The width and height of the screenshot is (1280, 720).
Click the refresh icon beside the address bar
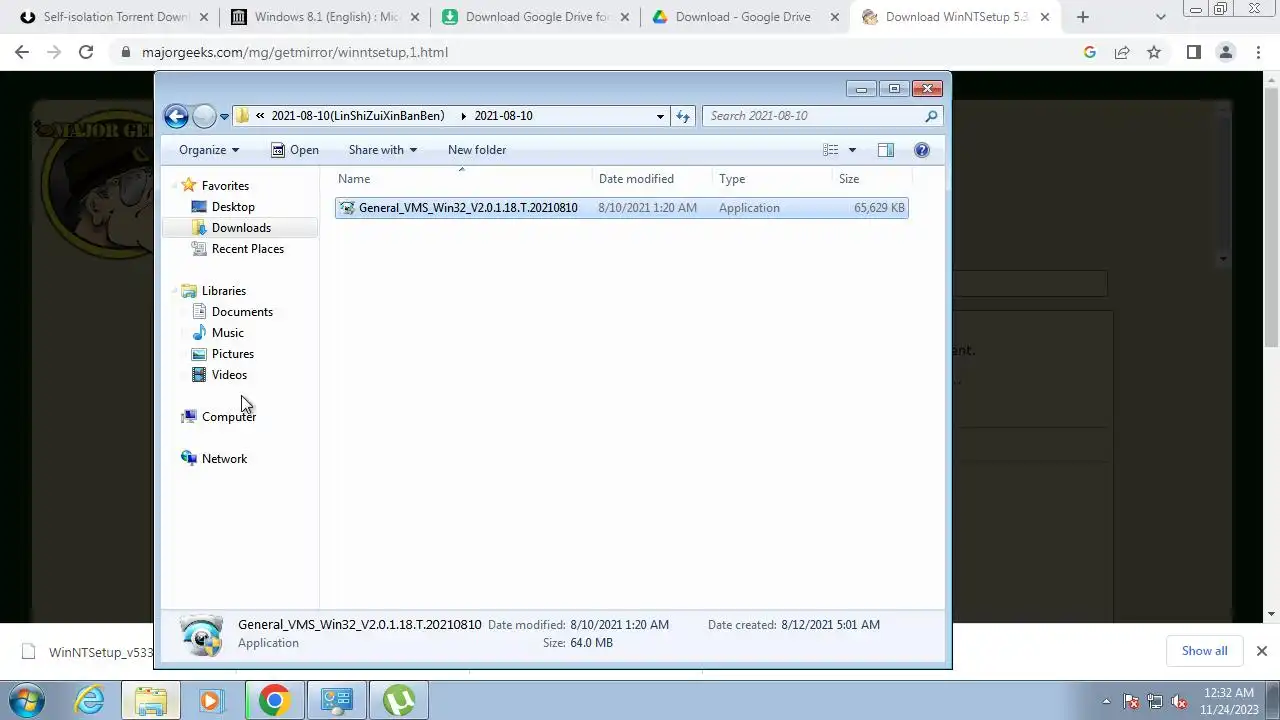pos(683,116)
